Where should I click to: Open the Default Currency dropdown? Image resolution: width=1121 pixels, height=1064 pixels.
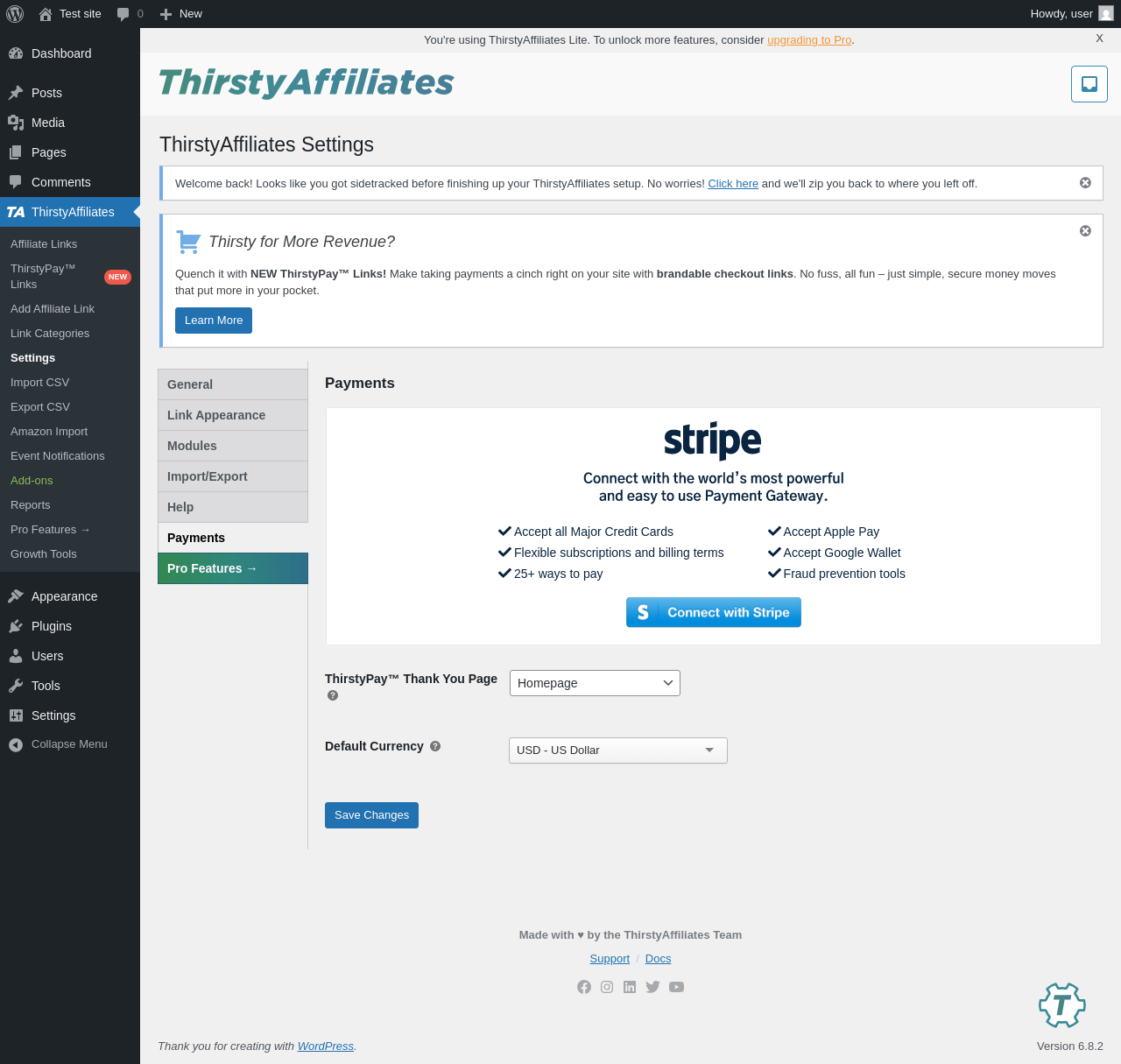click(x=618, y=750)
